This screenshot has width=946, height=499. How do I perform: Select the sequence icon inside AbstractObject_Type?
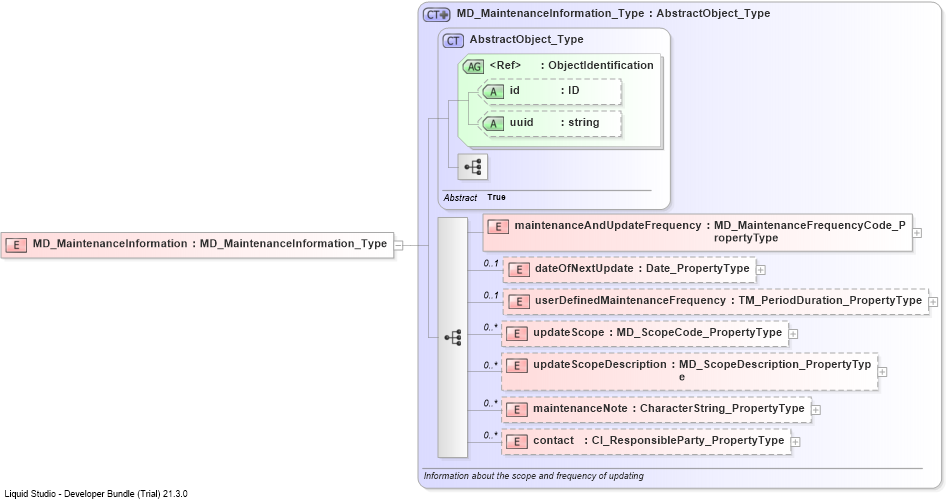[472, 167]
